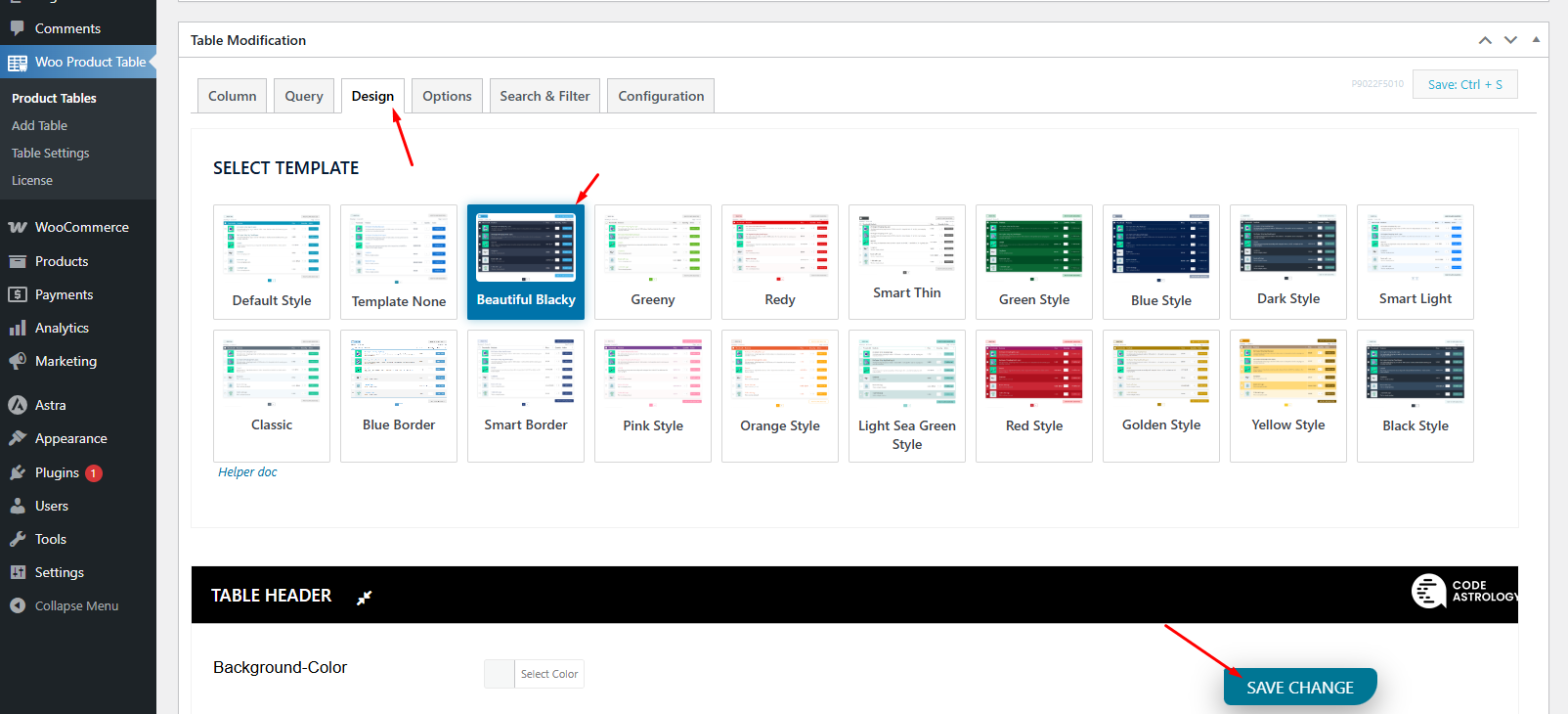The height and width of the screenshot is (714, 1568).
Task: Click the Marketing megaphone icon
Action: (x=18, y=361)
